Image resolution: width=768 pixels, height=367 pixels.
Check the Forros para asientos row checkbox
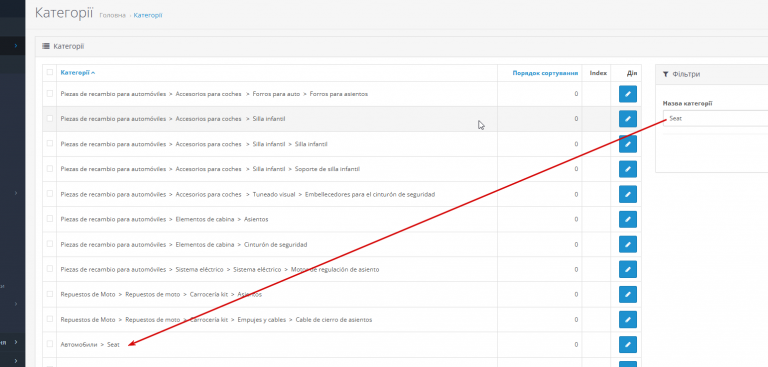[x=49, y=93]
